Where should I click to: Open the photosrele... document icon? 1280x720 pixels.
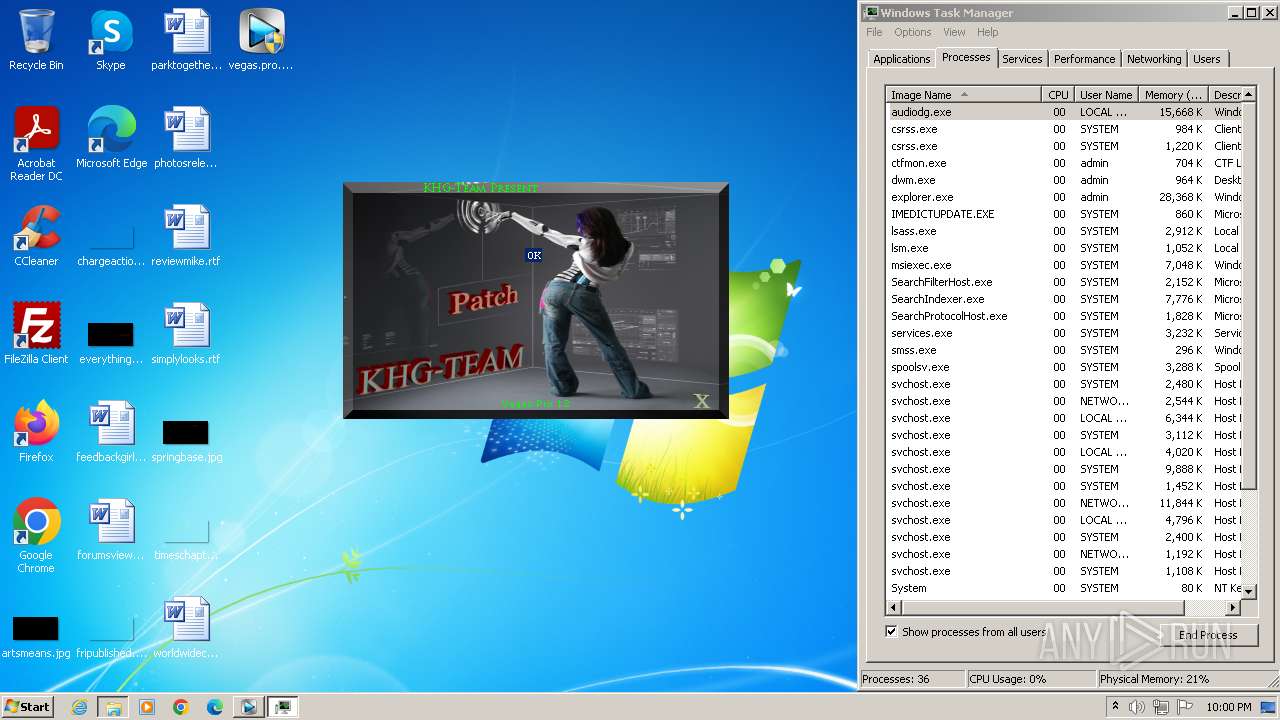(x=186, y=138)
